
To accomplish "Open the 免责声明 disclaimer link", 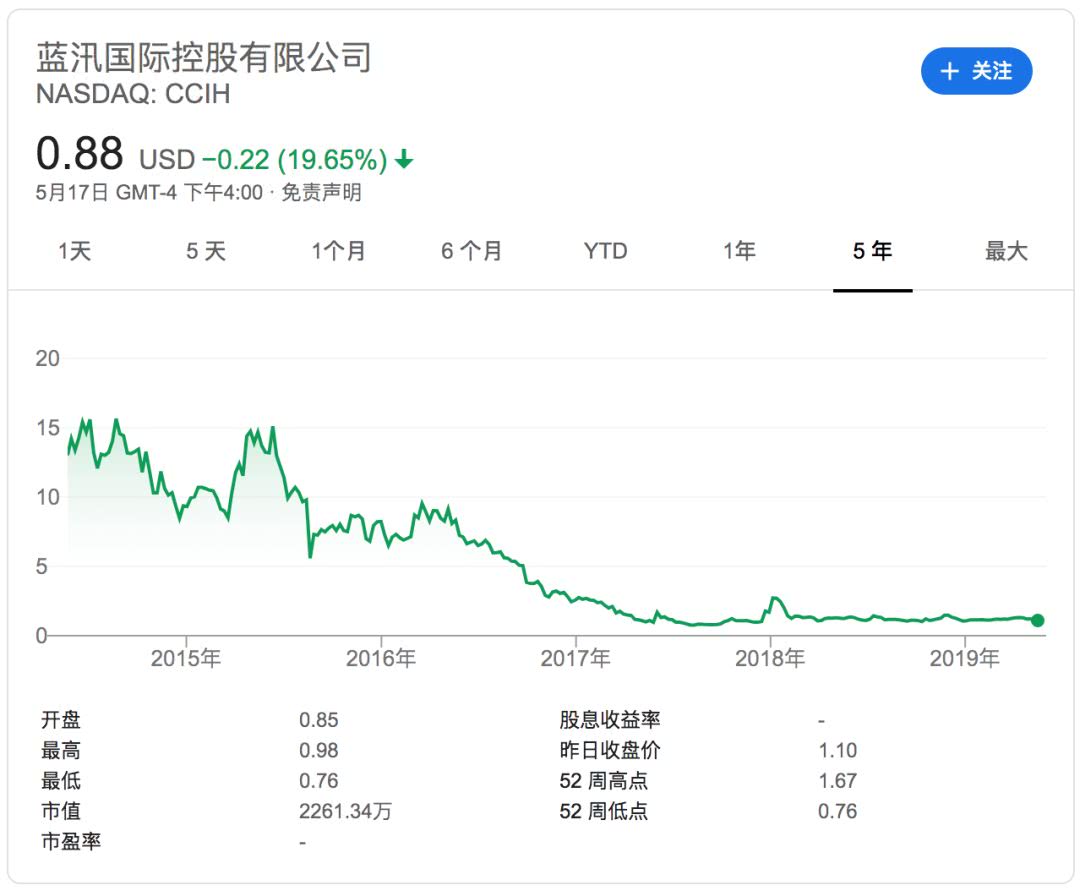I will coord(321,192).
